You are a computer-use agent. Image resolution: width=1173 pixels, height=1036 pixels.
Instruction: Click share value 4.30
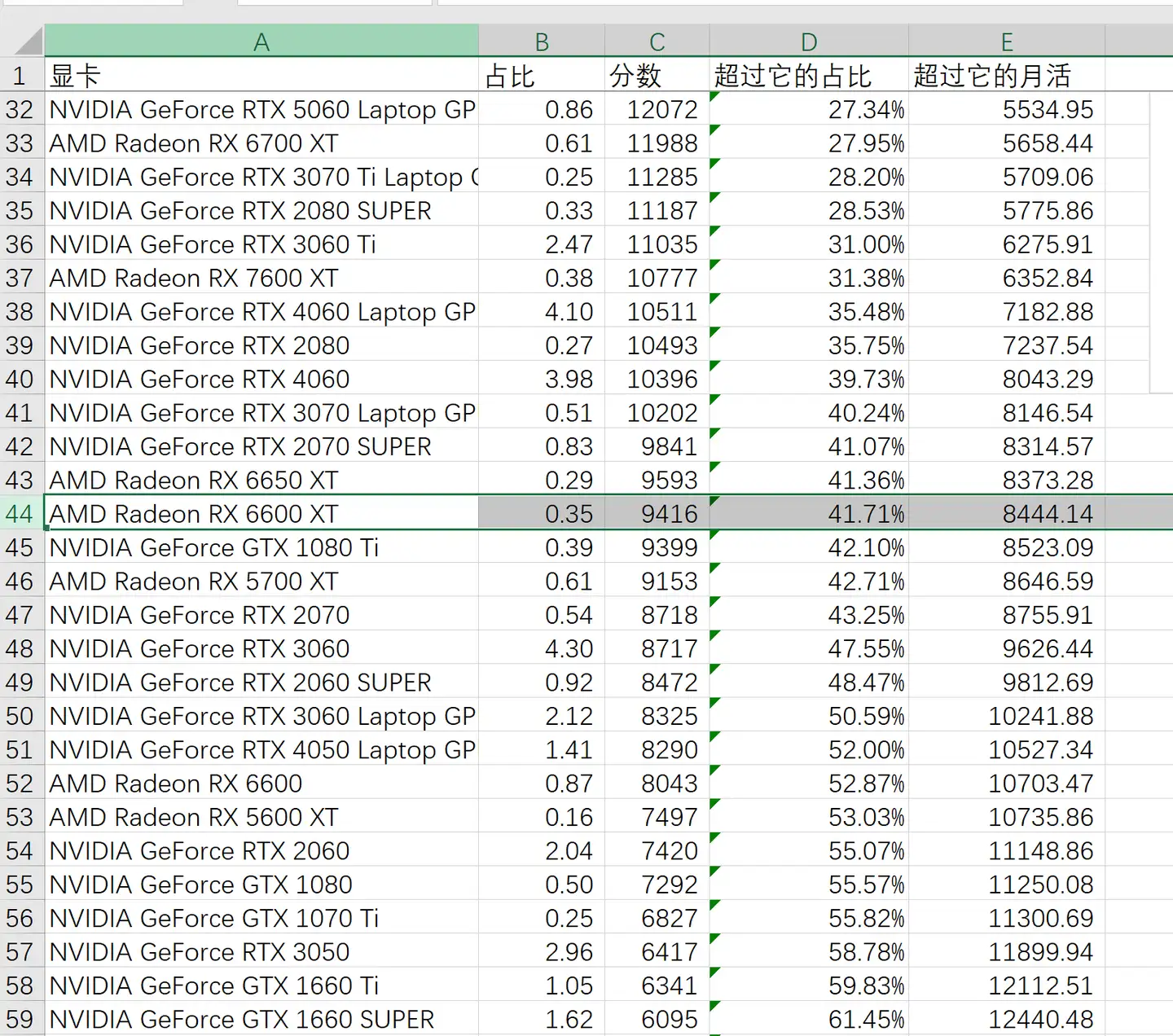tap(542, 648)
